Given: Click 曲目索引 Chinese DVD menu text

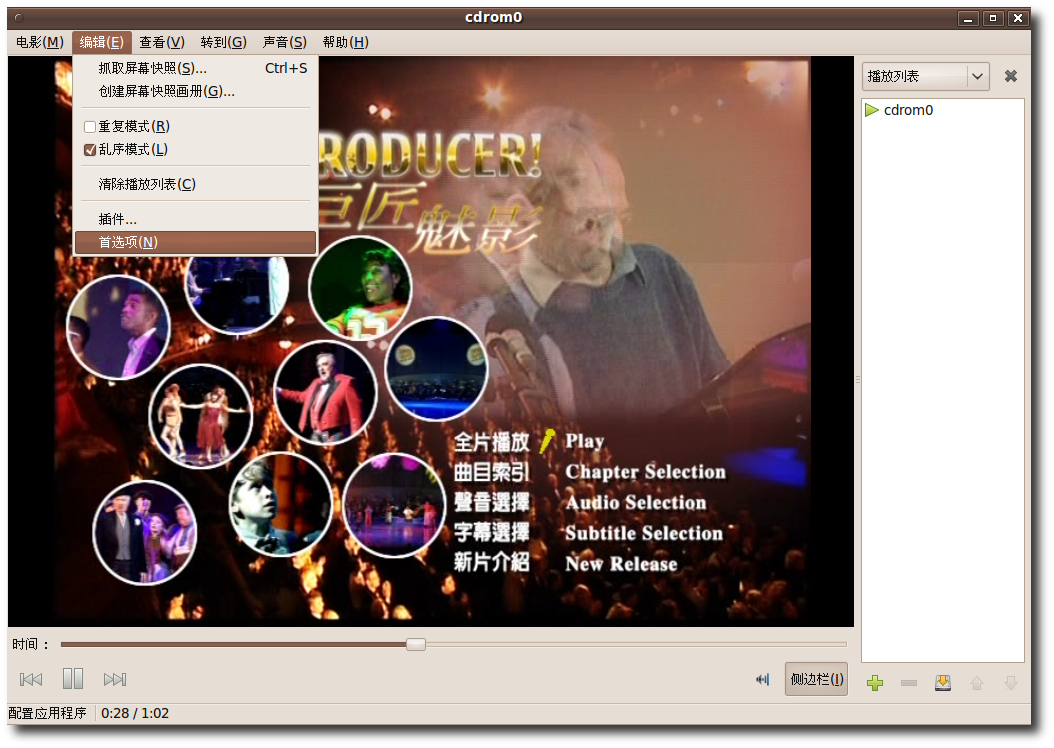Looking at the screenshot, I should click(x=492, y=472).
